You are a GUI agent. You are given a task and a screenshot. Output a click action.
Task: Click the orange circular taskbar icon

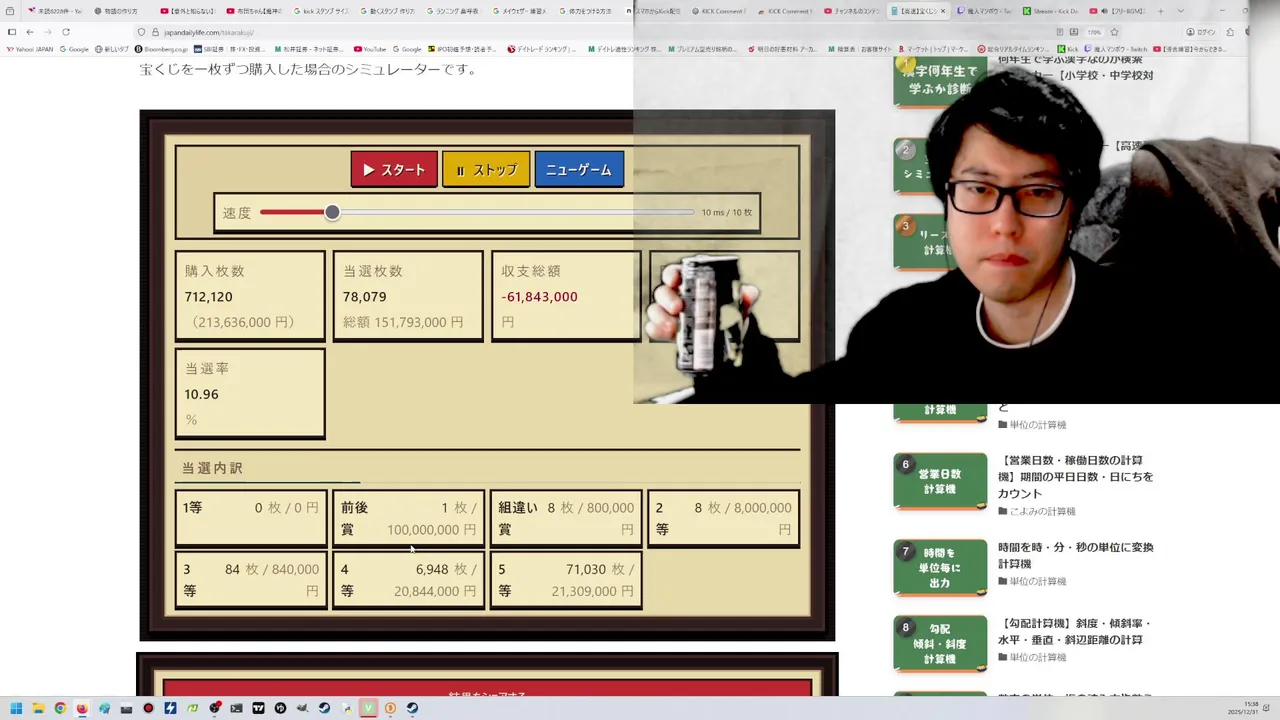coord(390,708)
